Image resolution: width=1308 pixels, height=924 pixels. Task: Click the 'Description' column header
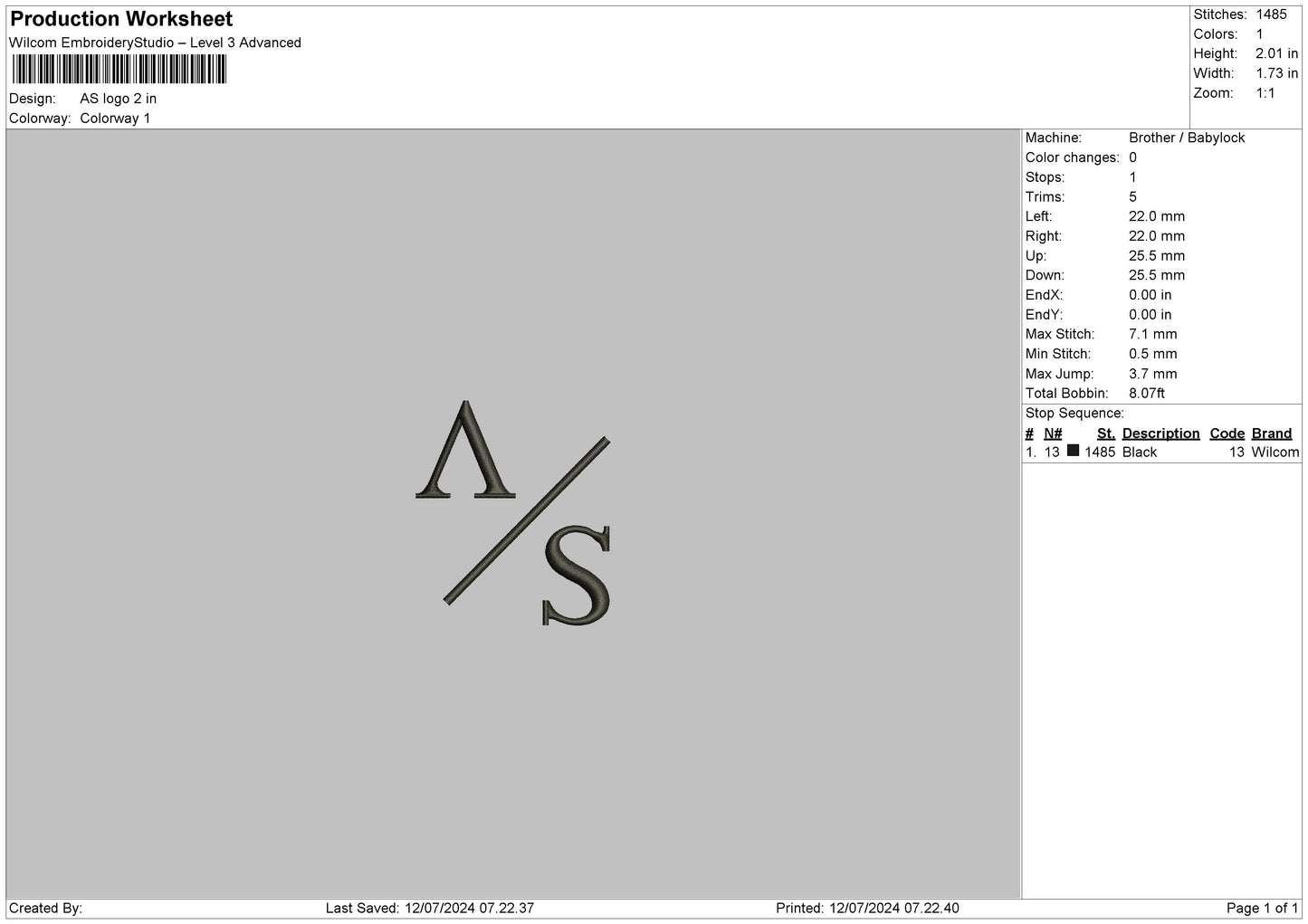1160,433
